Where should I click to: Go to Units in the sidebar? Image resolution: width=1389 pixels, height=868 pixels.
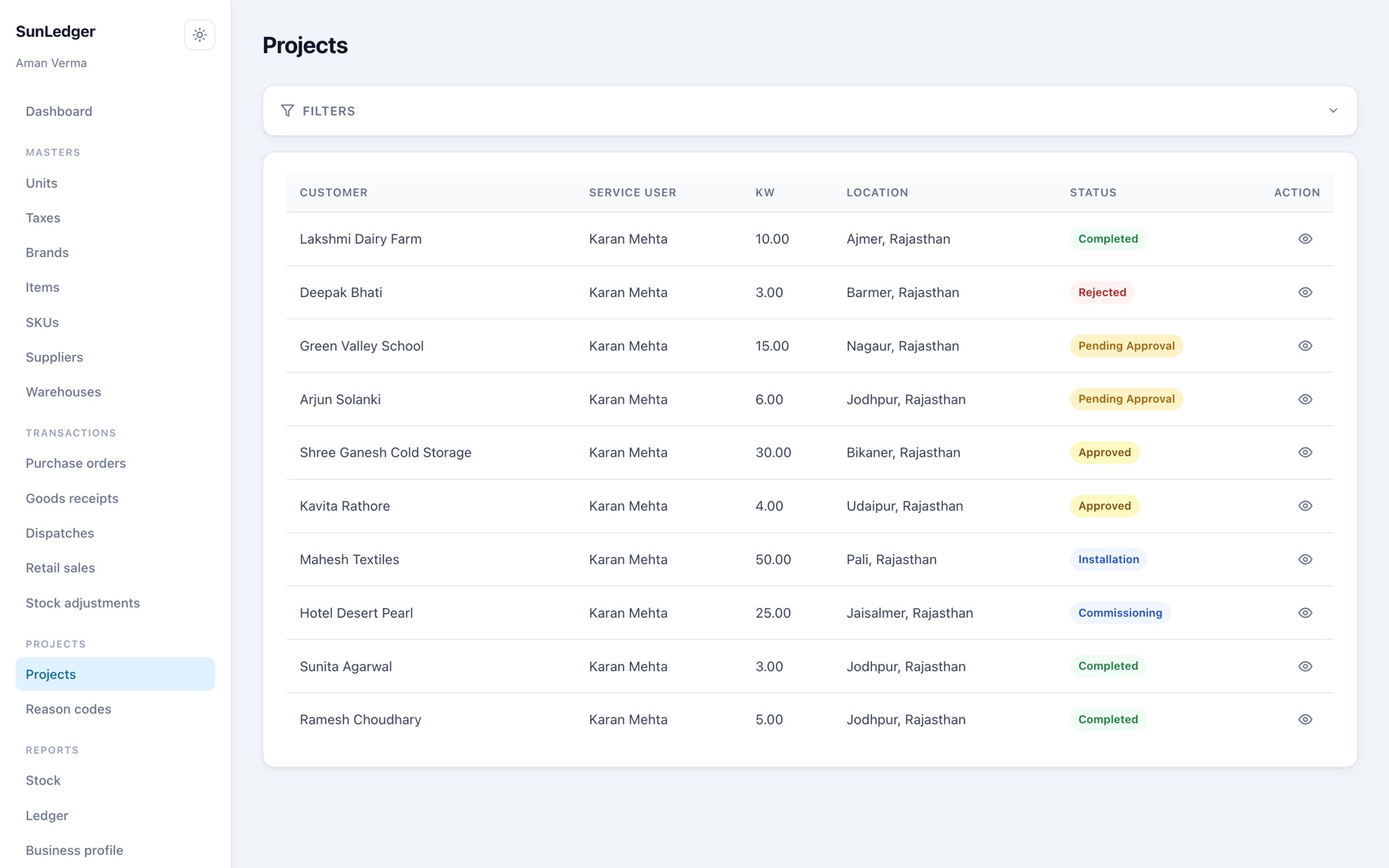pyautogui.click(x=115, y=183)
